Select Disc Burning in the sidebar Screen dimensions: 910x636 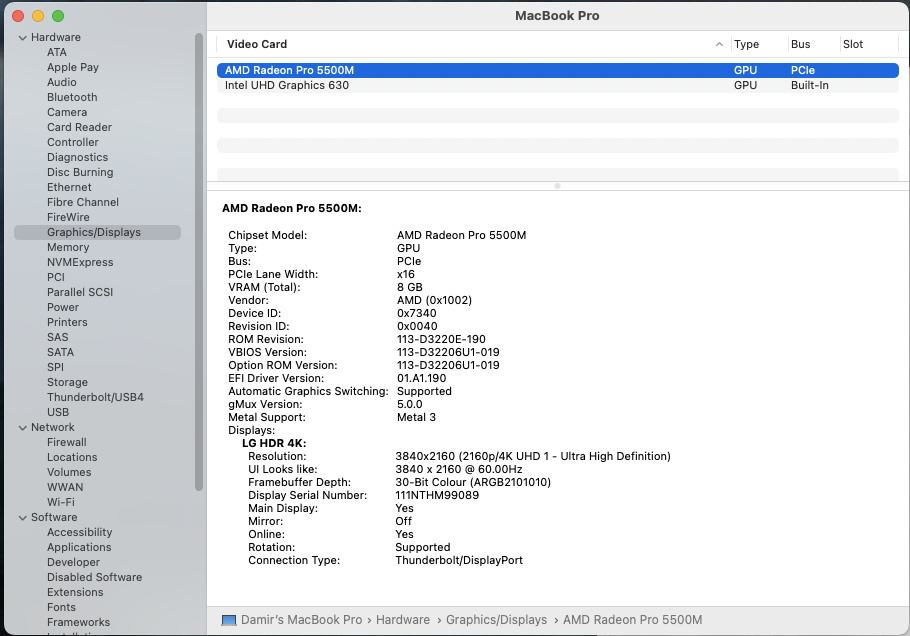(x=80, y=172)
